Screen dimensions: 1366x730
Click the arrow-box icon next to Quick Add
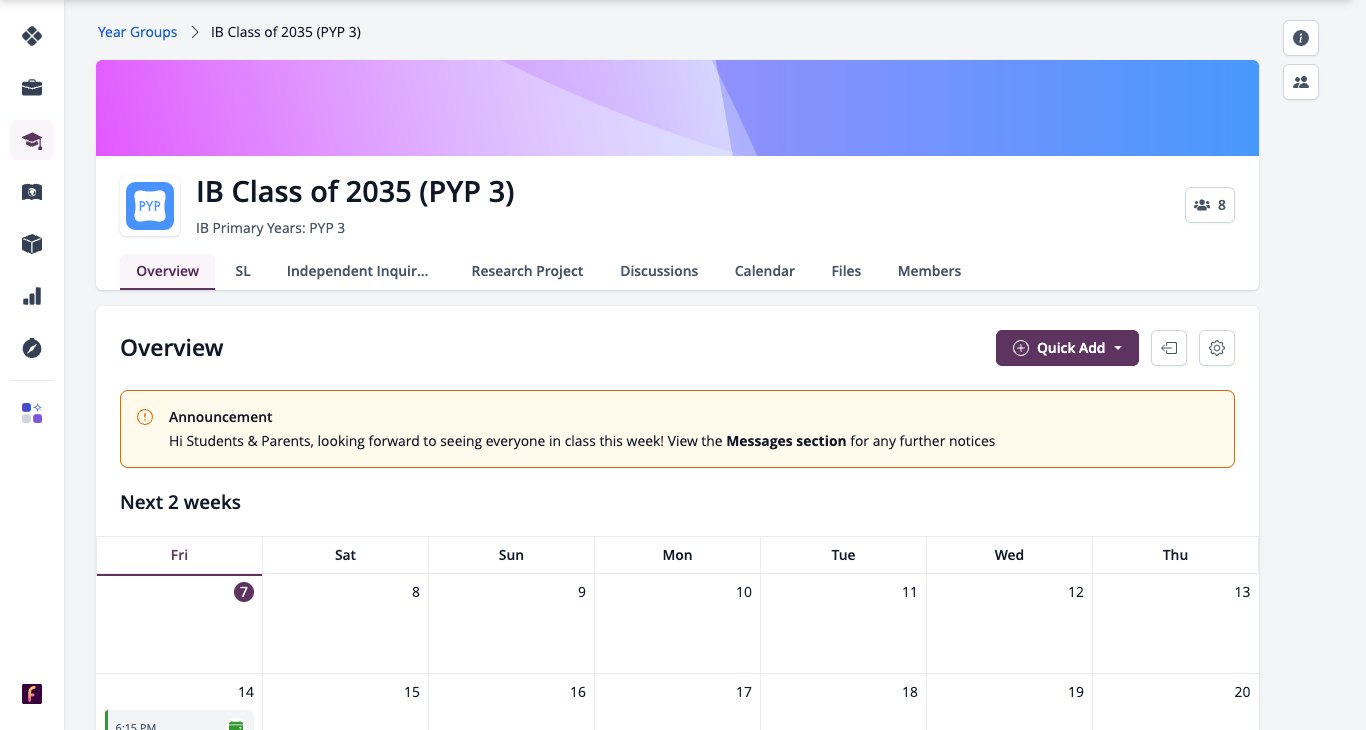tap(1169, 348)
